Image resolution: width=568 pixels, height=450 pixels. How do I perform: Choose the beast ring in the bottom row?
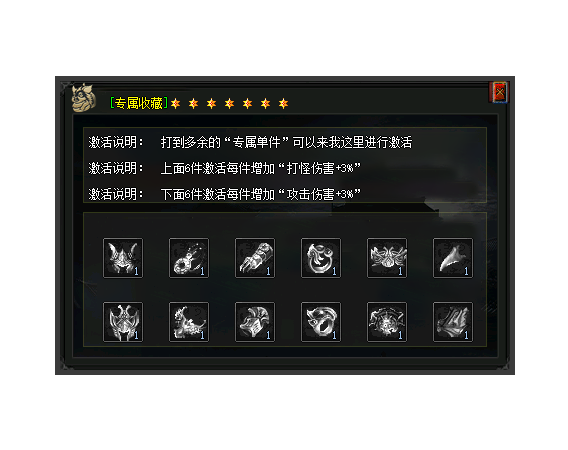point(321,322)
